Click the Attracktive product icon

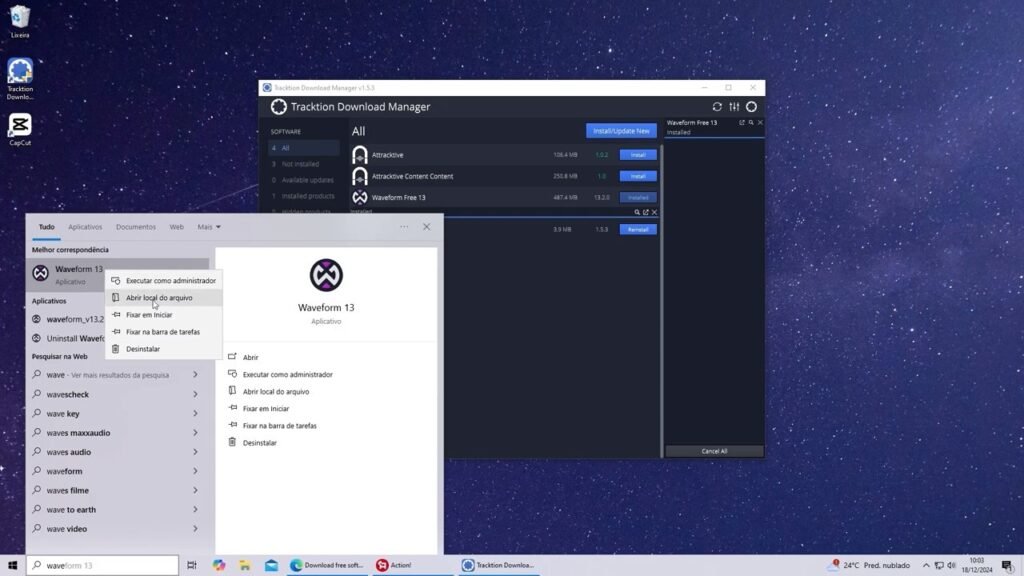(x=360, y=155)
